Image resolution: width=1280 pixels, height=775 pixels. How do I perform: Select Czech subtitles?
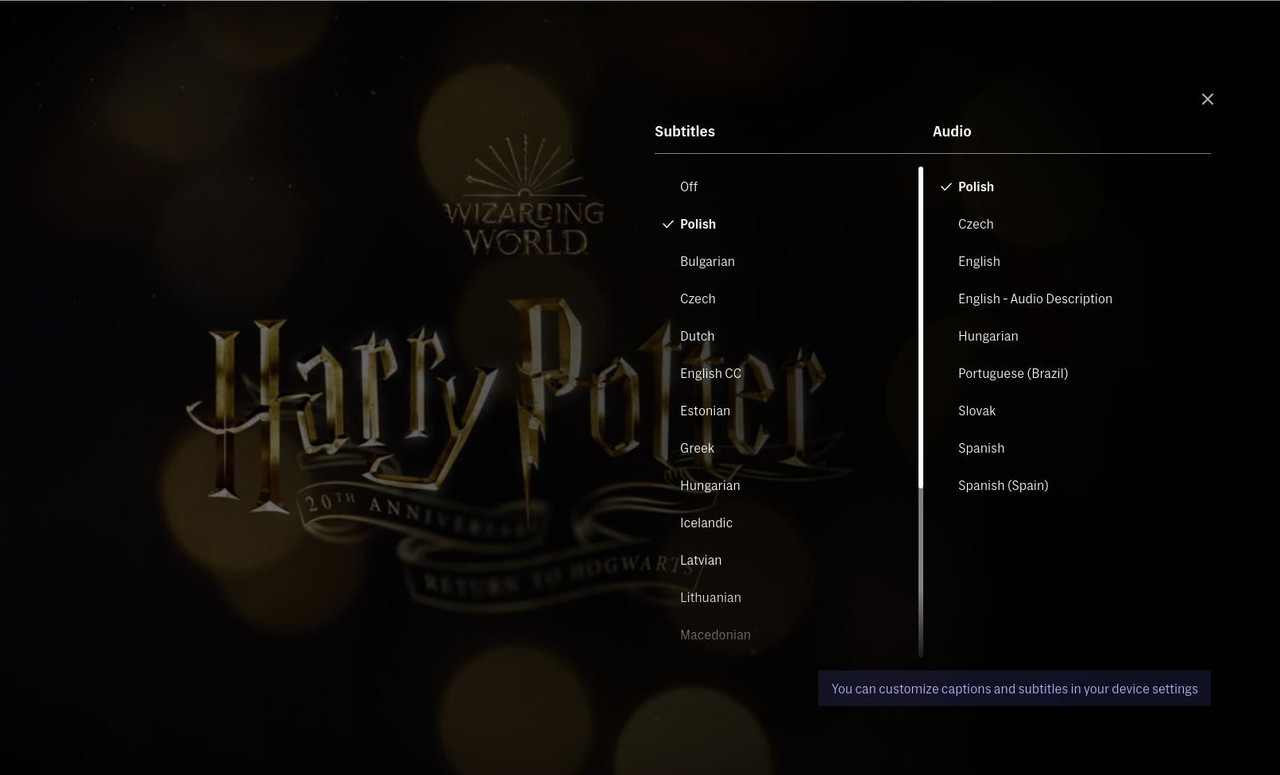coord(698,299)
